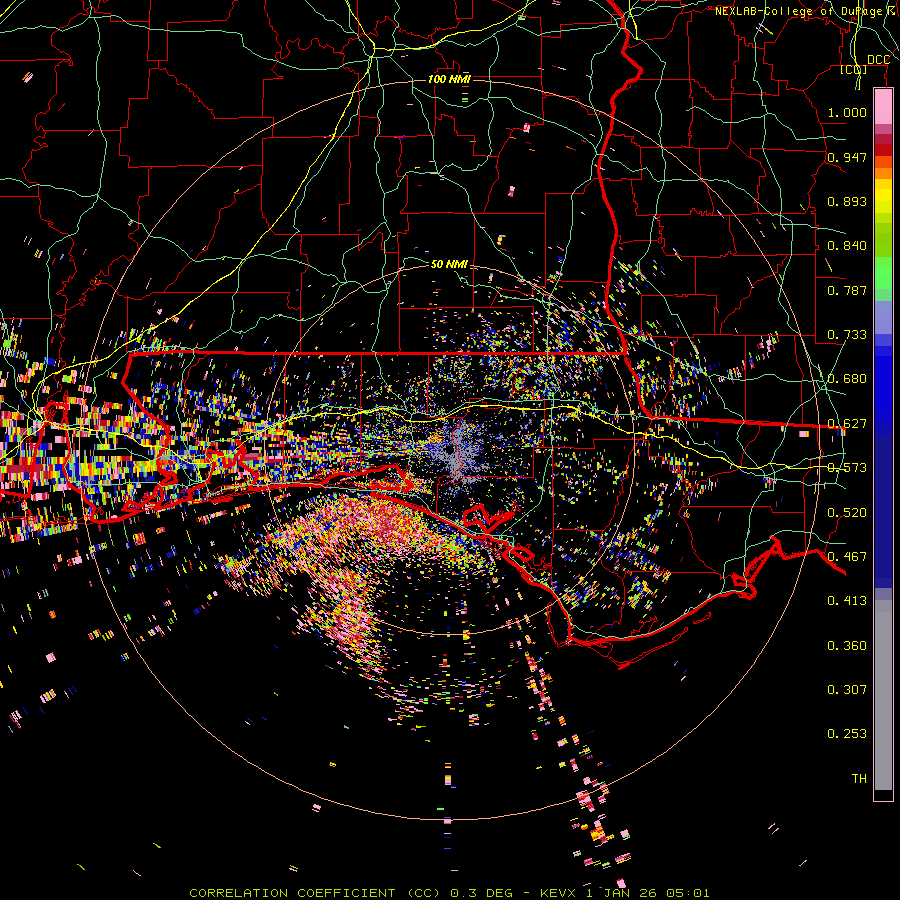Click the gray segment of the color bar
Image resolution: width=900 pixels, height=900 pixels.
tap(883, 695)
